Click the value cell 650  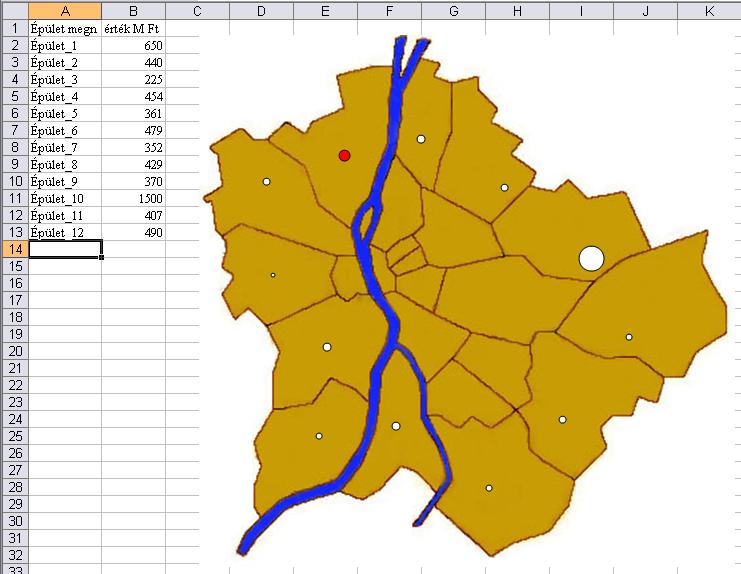click(133, 45)
